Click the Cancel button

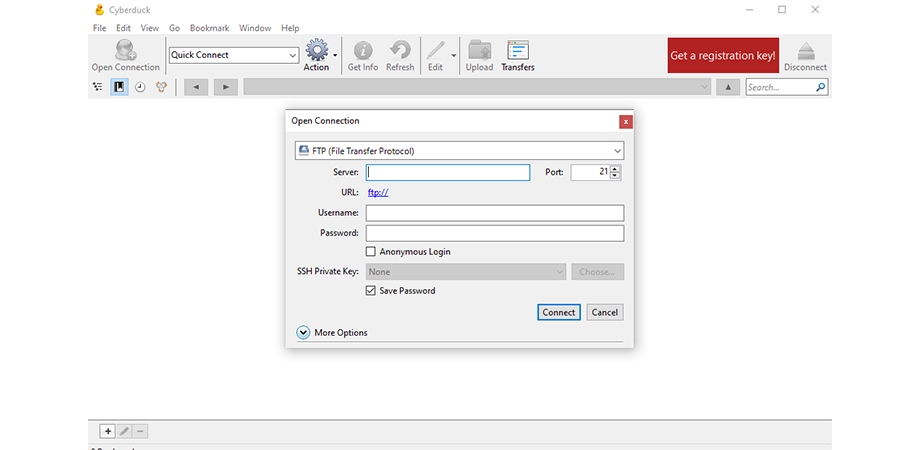(x=604, y=312)
